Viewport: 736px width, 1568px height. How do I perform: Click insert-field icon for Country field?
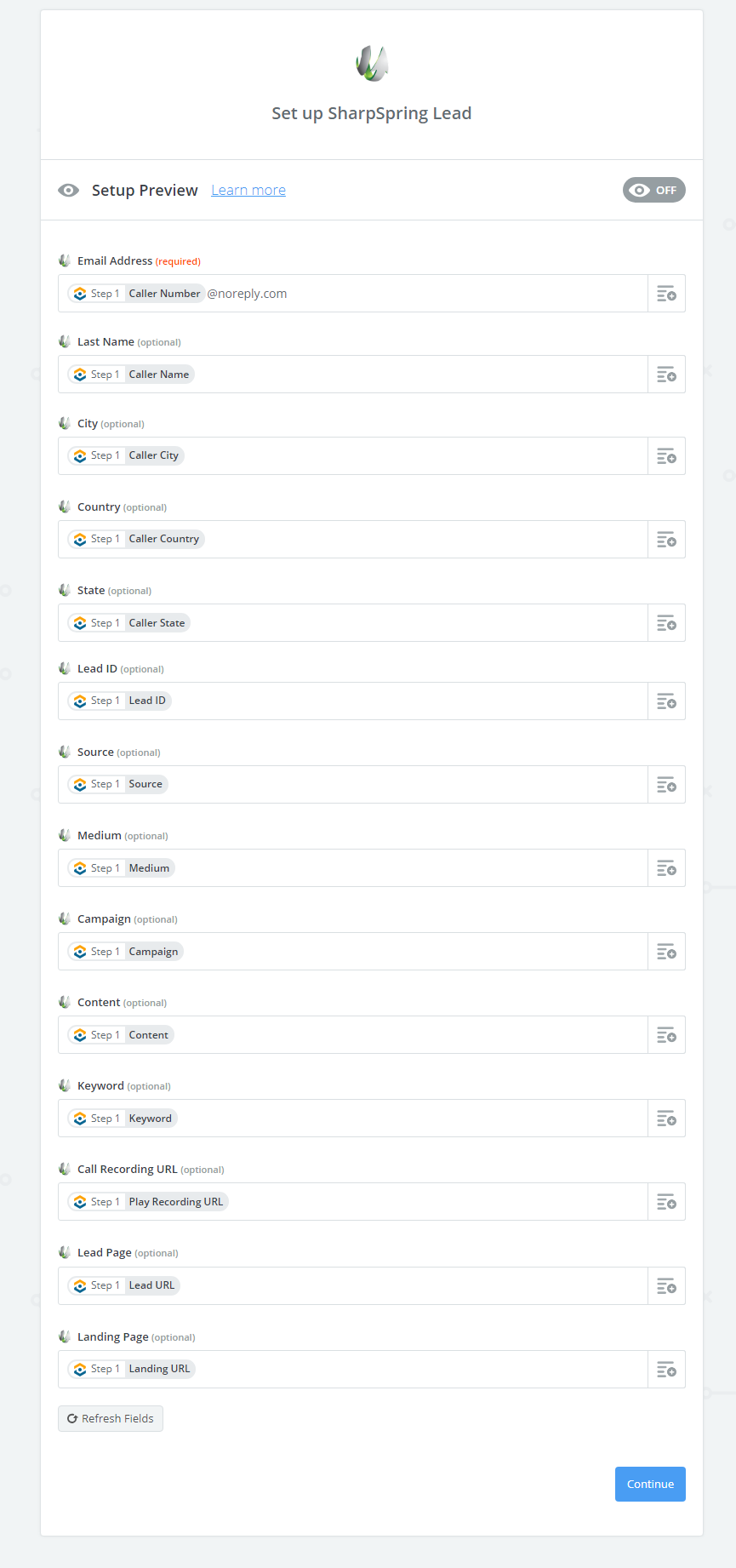(x=666, y=540)
